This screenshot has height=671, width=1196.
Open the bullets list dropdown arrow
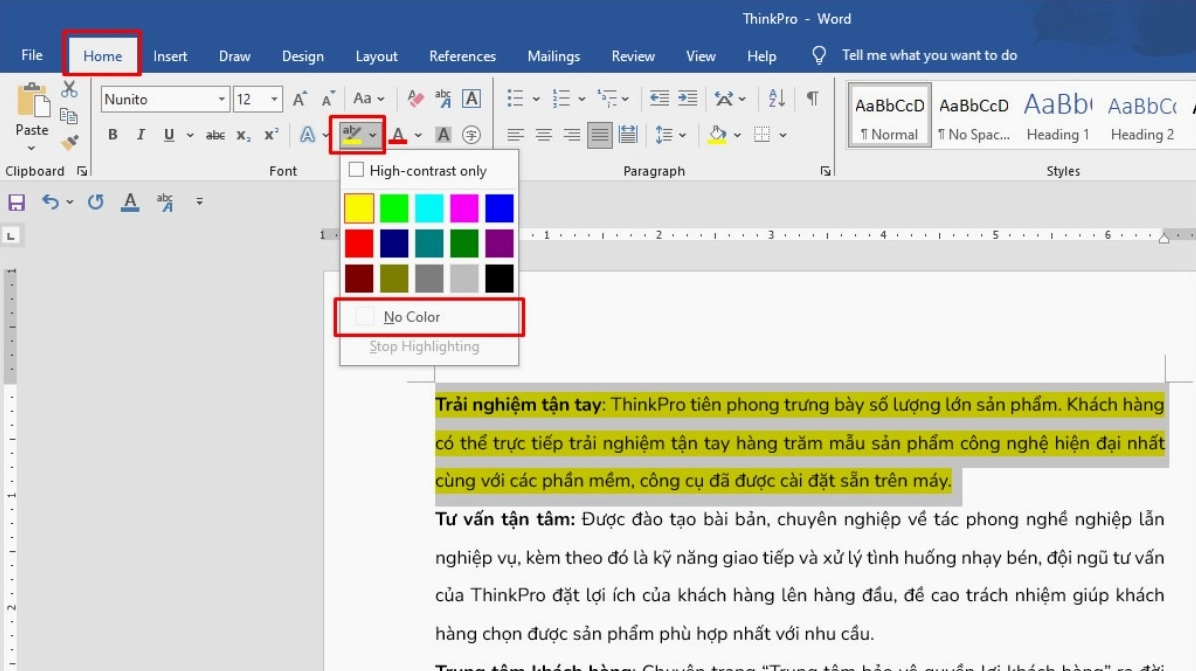tap(536, 99)
